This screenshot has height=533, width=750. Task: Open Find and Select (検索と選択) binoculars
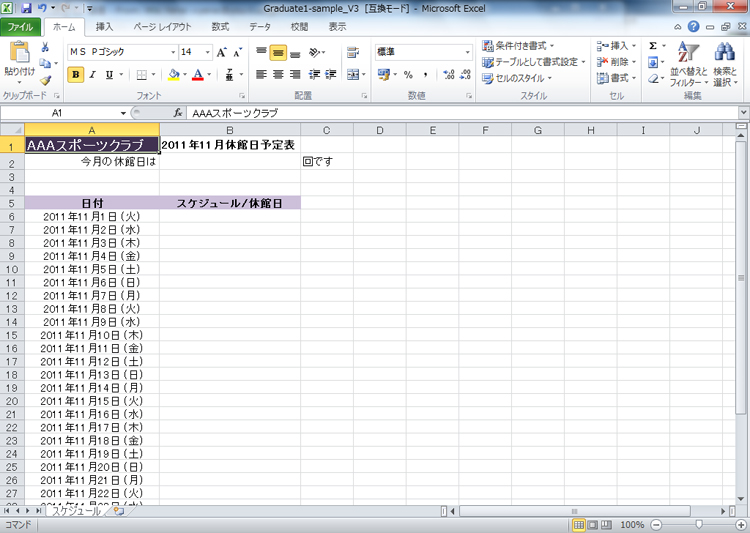(725, 64)
